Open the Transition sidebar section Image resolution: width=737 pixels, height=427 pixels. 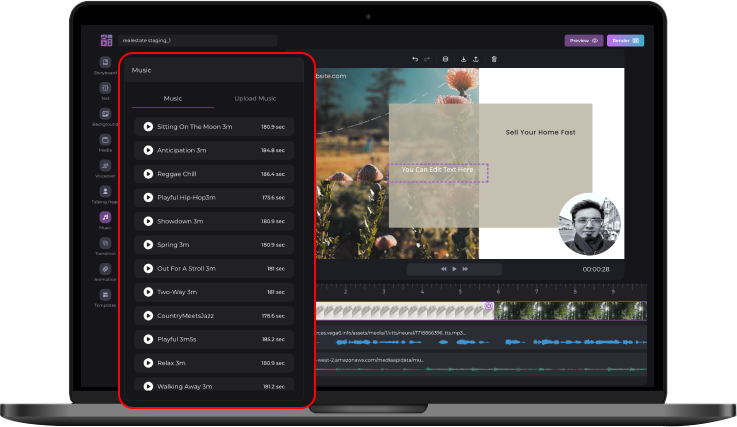(105, 244)
